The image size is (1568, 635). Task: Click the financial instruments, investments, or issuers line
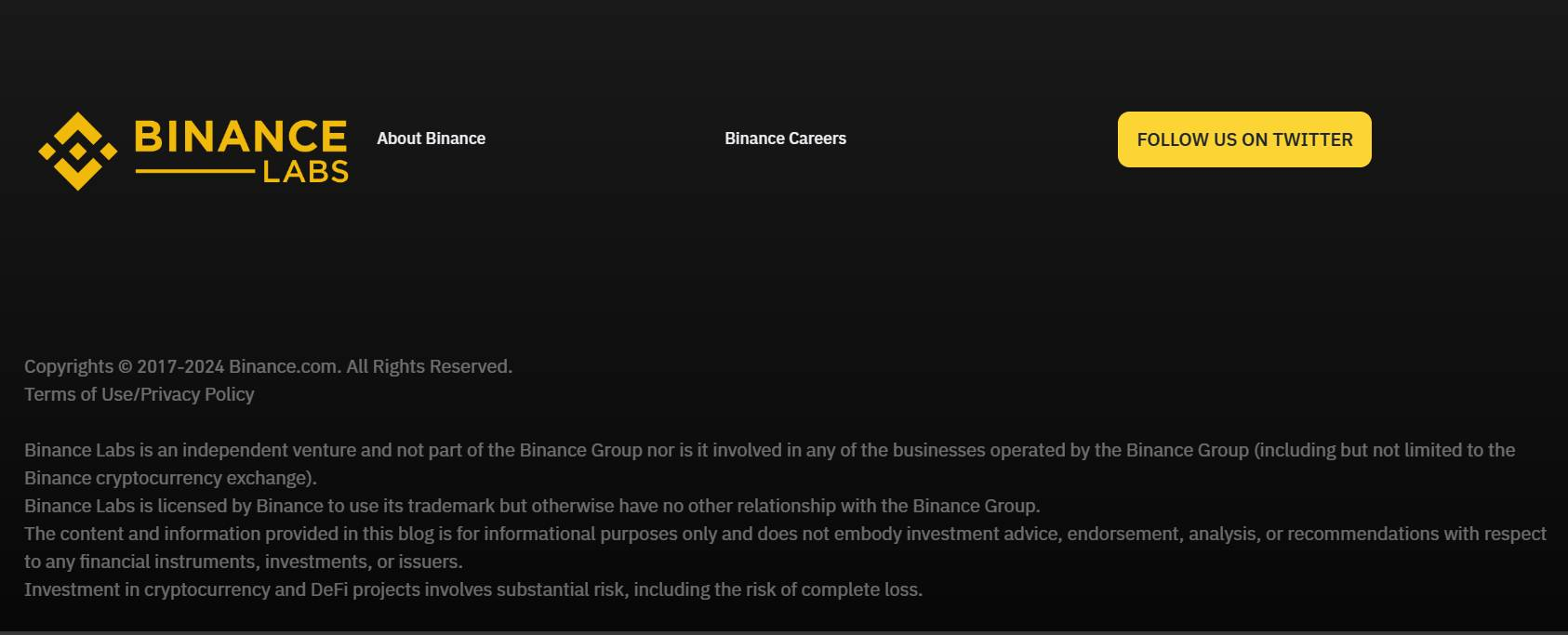click(243, 562)
